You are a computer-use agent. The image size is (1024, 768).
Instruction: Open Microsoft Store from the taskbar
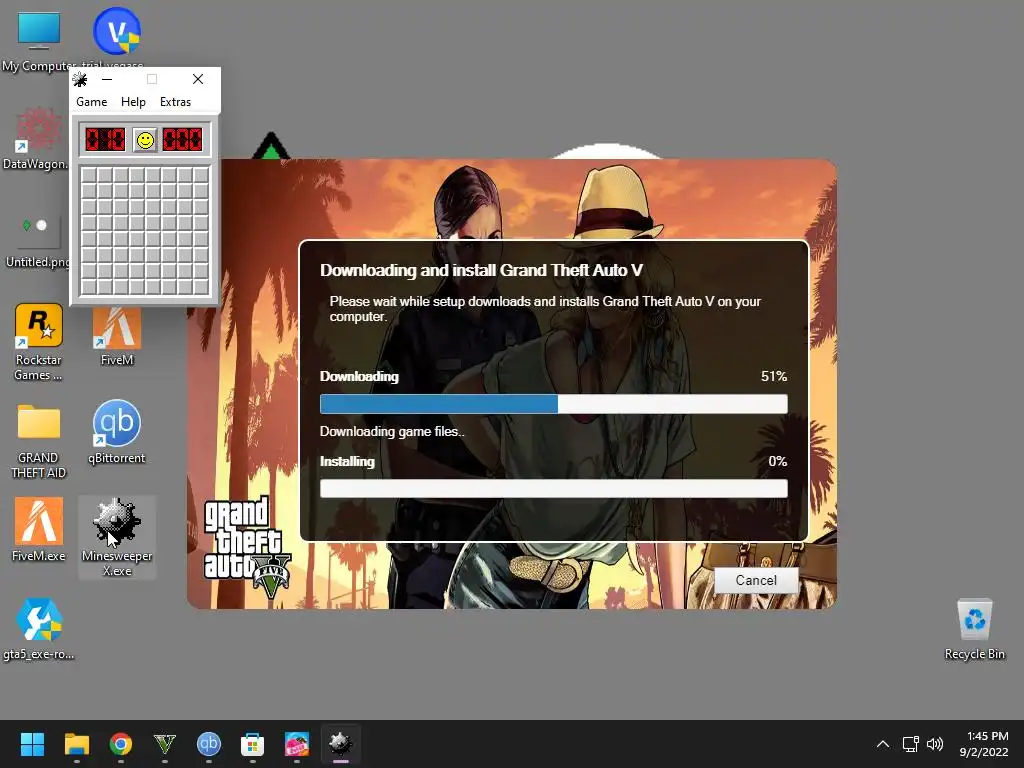(253, 744)
